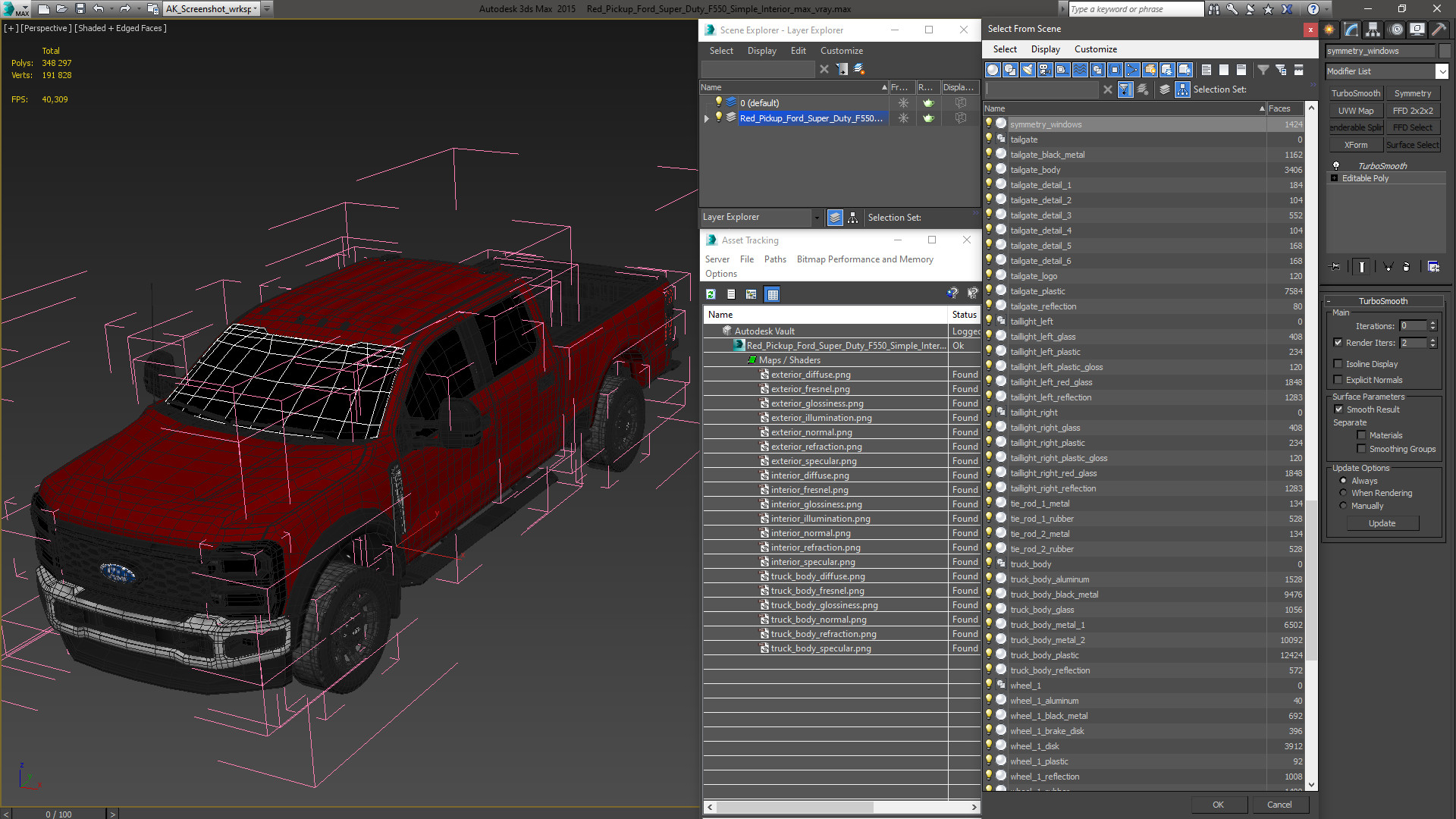Select the Always update radio option

click(x=1343, y=481)
